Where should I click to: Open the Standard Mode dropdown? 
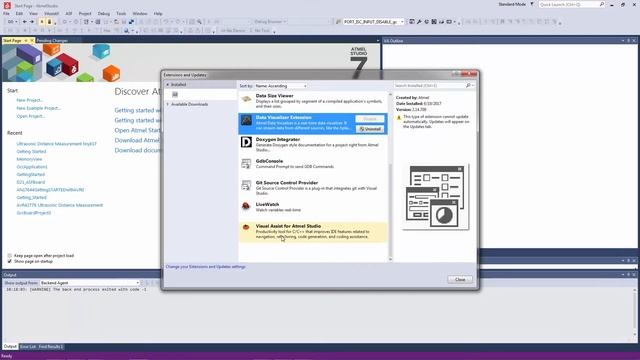tap(512, 4)
